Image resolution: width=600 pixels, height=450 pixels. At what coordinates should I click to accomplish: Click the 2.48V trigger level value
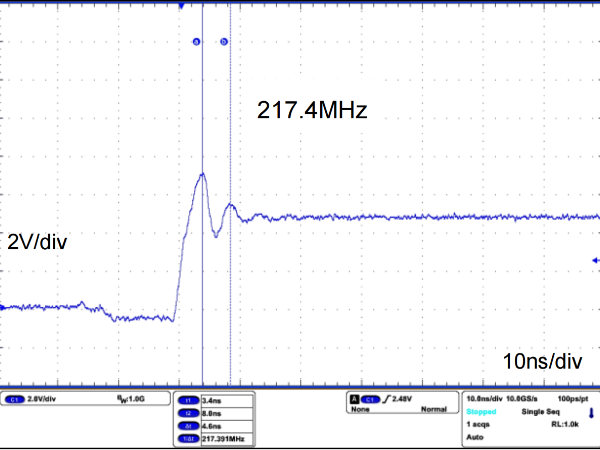(x=397, y=398)
